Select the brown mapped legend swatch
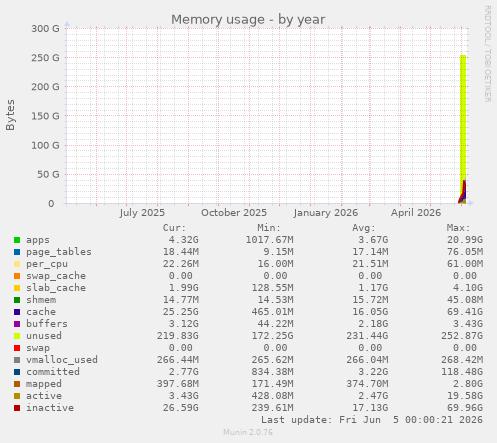The width and height of the screenshot is (497, 443). click(17, 384)
